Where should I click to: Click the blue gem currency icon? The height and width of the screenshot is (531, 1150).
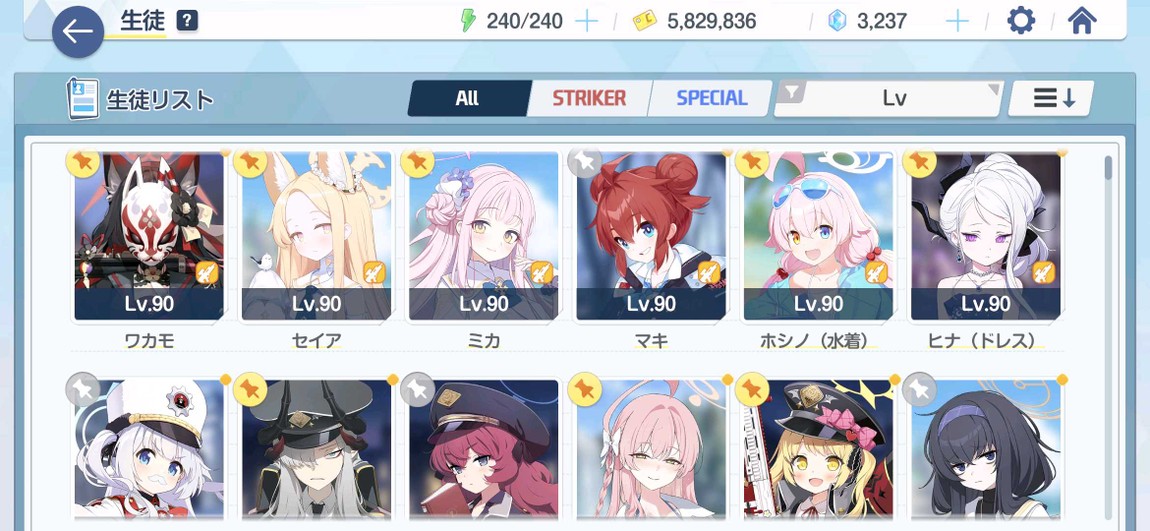pyautogui.click(x=837, y=21)
